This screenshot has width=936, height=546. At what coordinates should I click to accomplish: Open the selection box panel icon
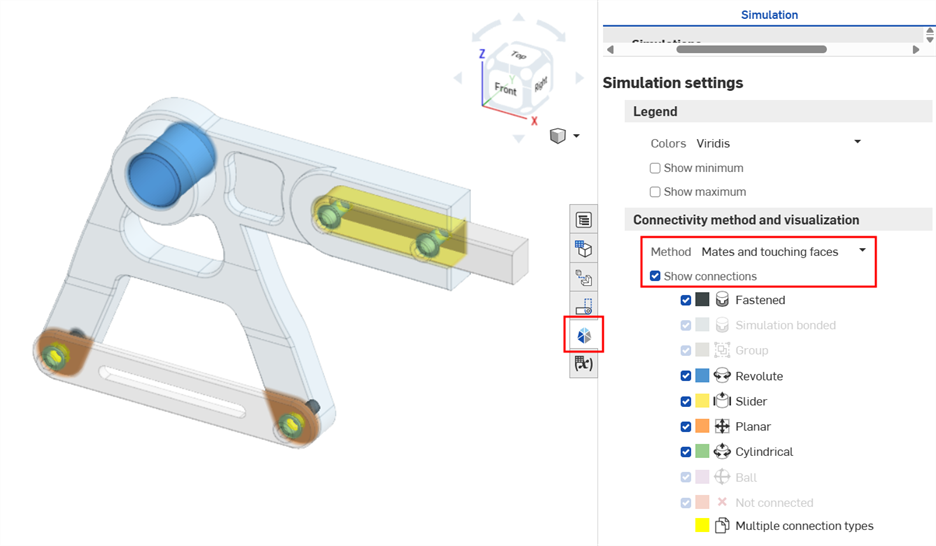point(583,306)
